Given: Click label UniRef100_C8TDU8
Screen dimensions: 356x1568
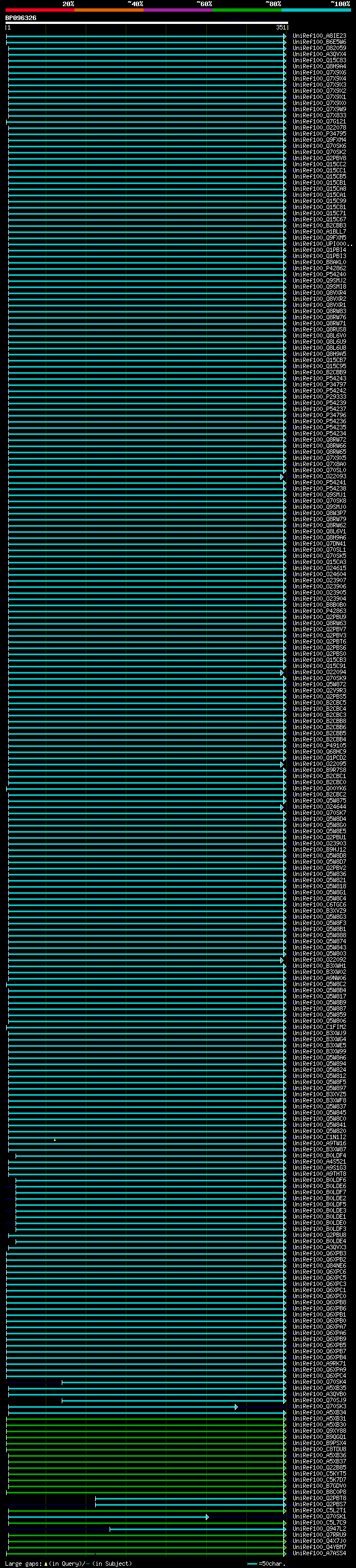Looking at the screenshot, I should click(319, 1449).
